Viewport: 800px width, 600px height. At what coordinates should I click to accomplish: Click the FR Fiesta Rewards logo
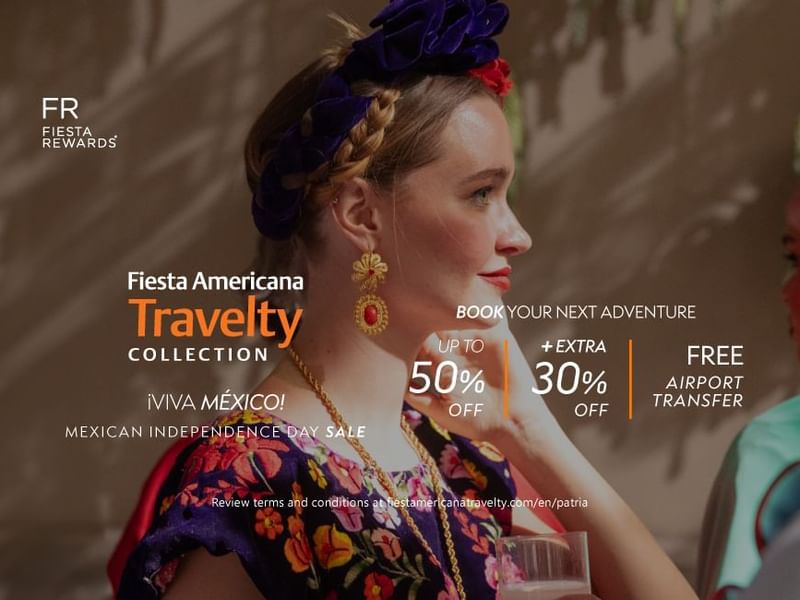tap(79, 123)
